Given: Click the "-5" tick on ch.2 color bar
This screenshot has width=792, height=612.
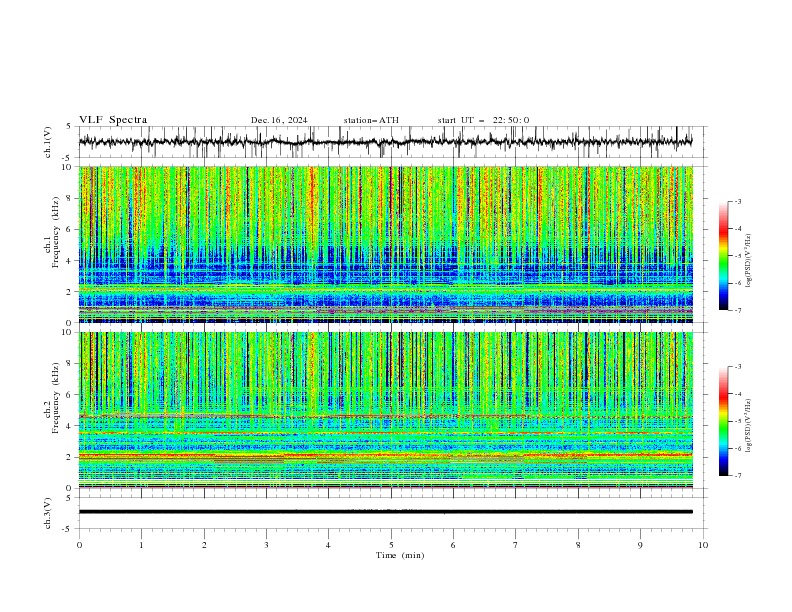Looking at the screenshot, I should point(738,421).
